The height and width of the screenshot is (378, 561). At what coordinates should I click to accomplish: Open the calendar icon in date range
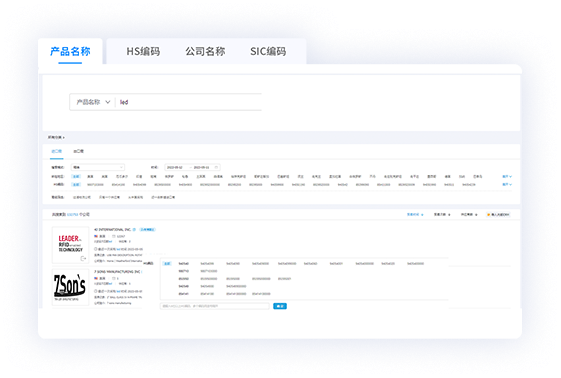(216, 167)
